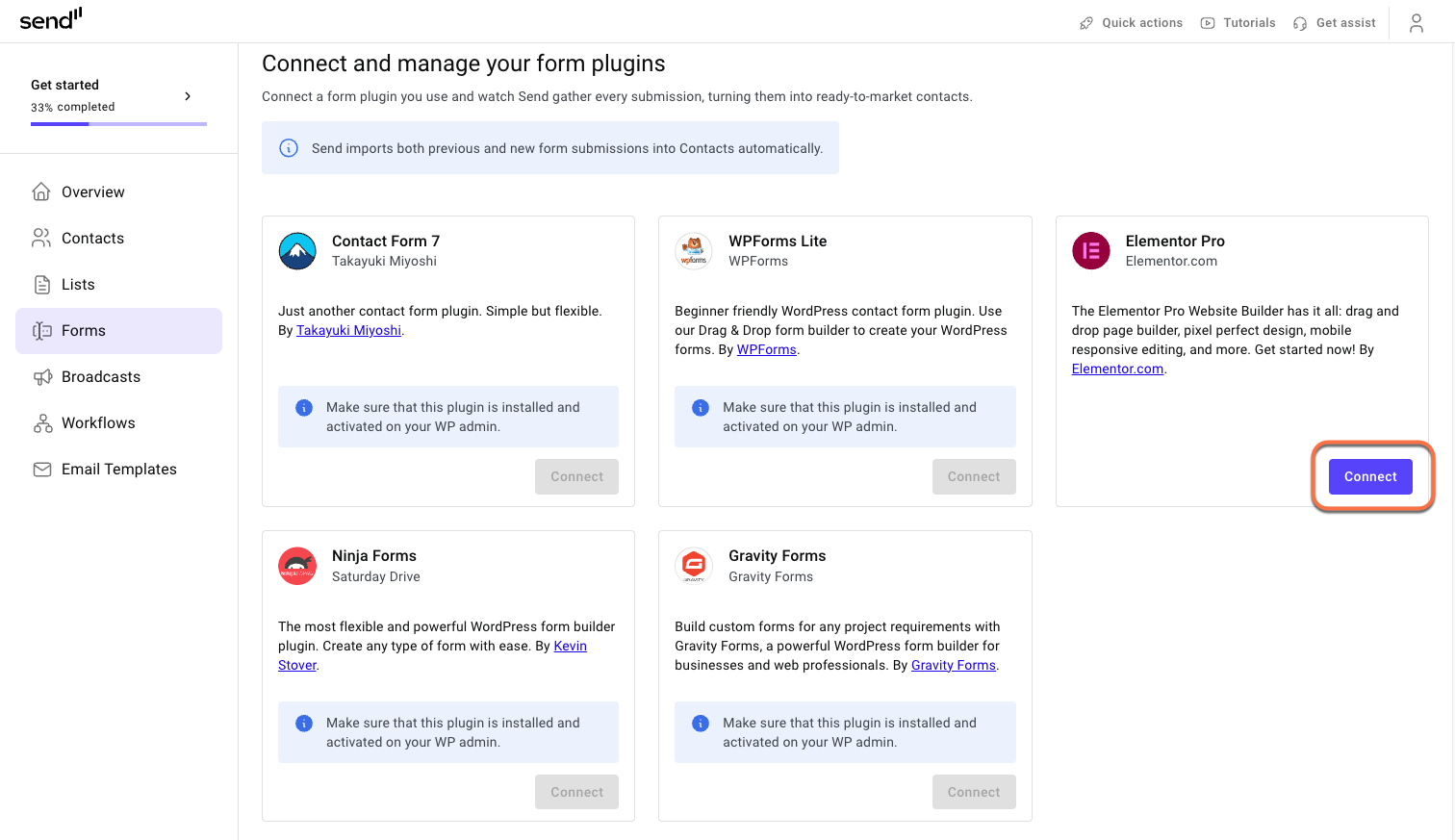This screenshot has width=1455, height=840.
Task: Click the Contacts people icon
Action: 41,238
